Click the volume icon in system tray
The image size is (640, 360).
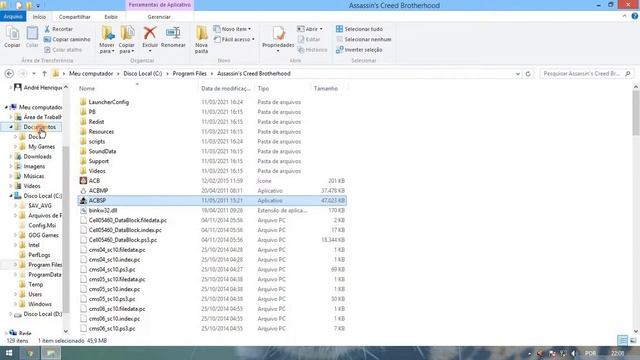pyautogui.click(x=573, y=353)
